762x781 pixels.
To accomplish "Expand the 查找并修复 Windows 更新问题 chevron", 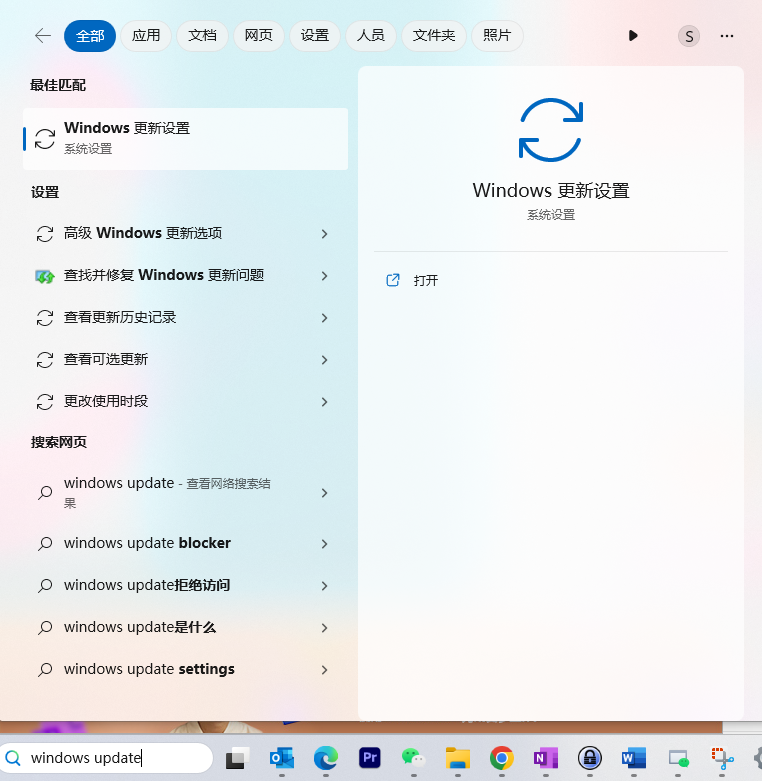I will pos(324,276).
